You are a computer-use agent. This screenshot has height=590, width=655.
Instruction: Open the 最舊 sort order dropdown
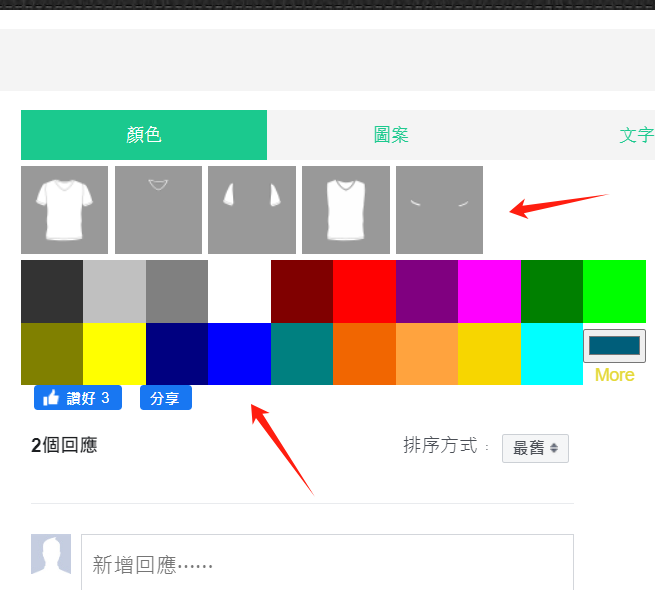535,448
